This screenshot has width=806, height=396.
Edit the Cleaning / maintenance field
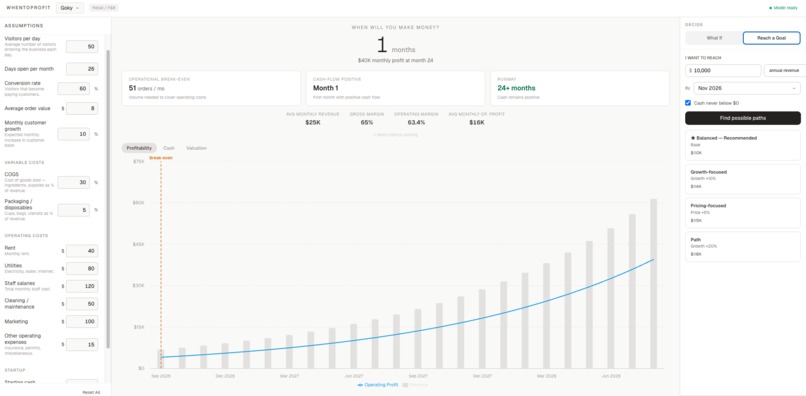[x=82, y=304]
